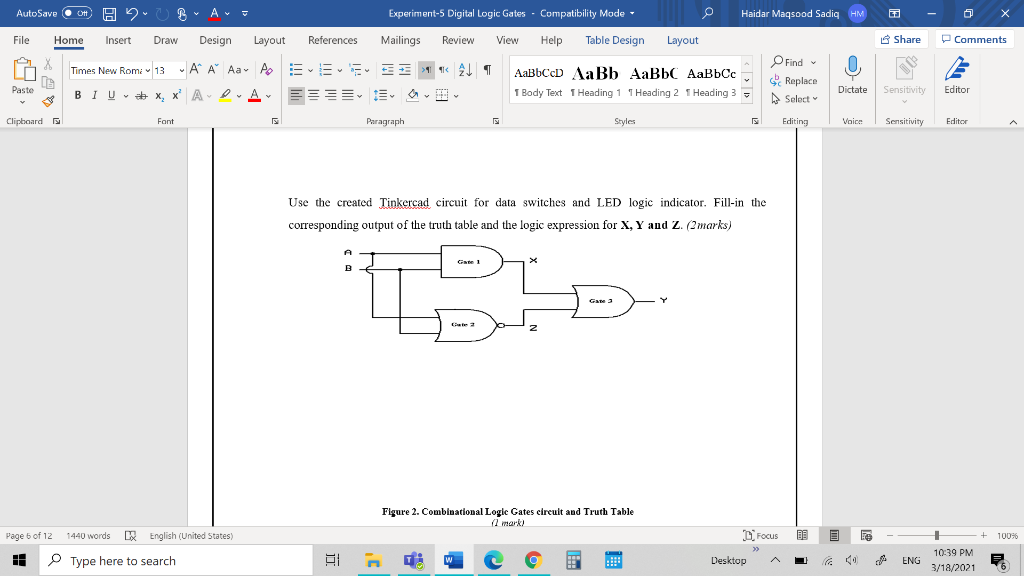Toggle bold formatting
Screen dimensions: 1024x576
click(x=78, y=94)
